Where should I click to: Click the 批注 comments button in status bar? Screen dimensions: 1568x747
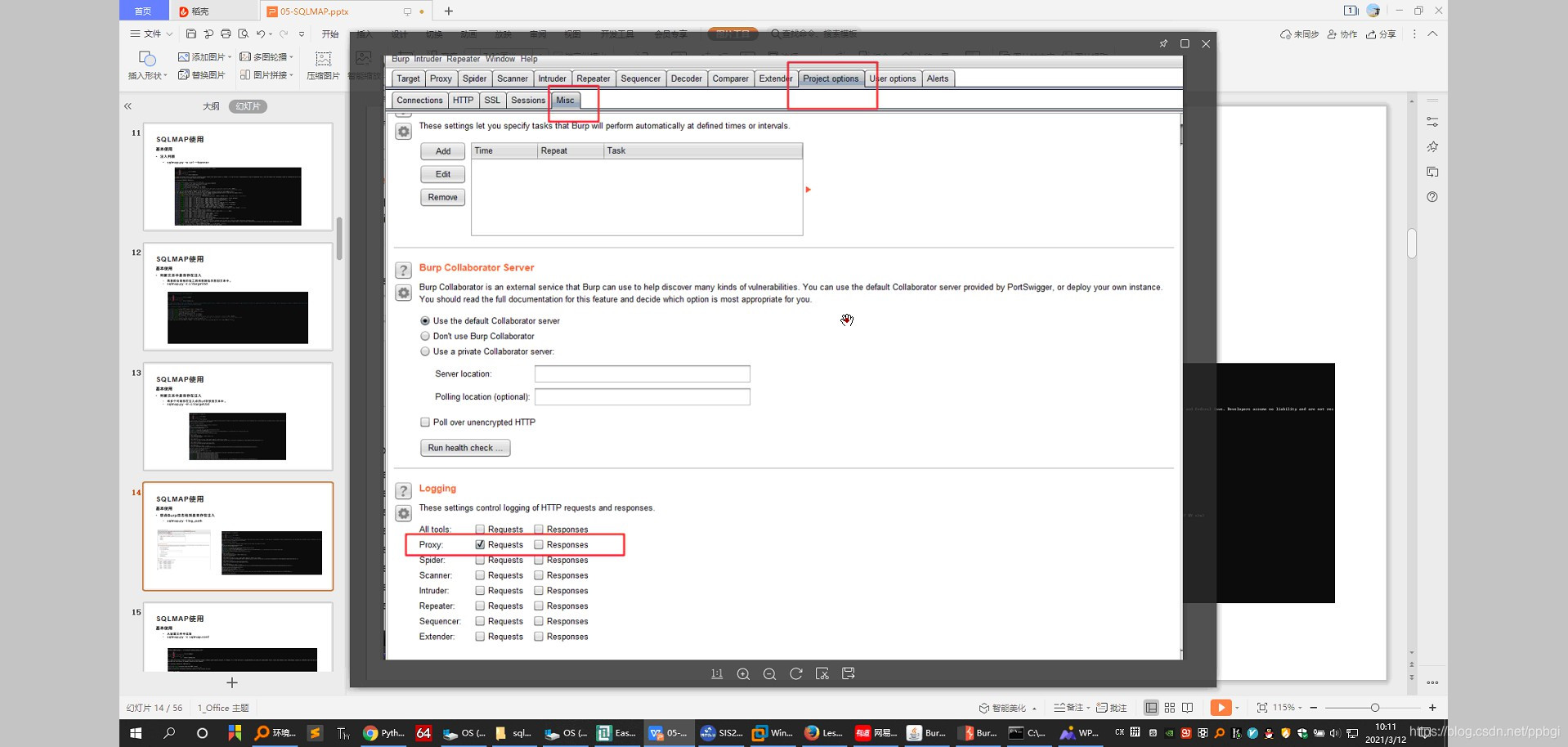pos(1112,708)
